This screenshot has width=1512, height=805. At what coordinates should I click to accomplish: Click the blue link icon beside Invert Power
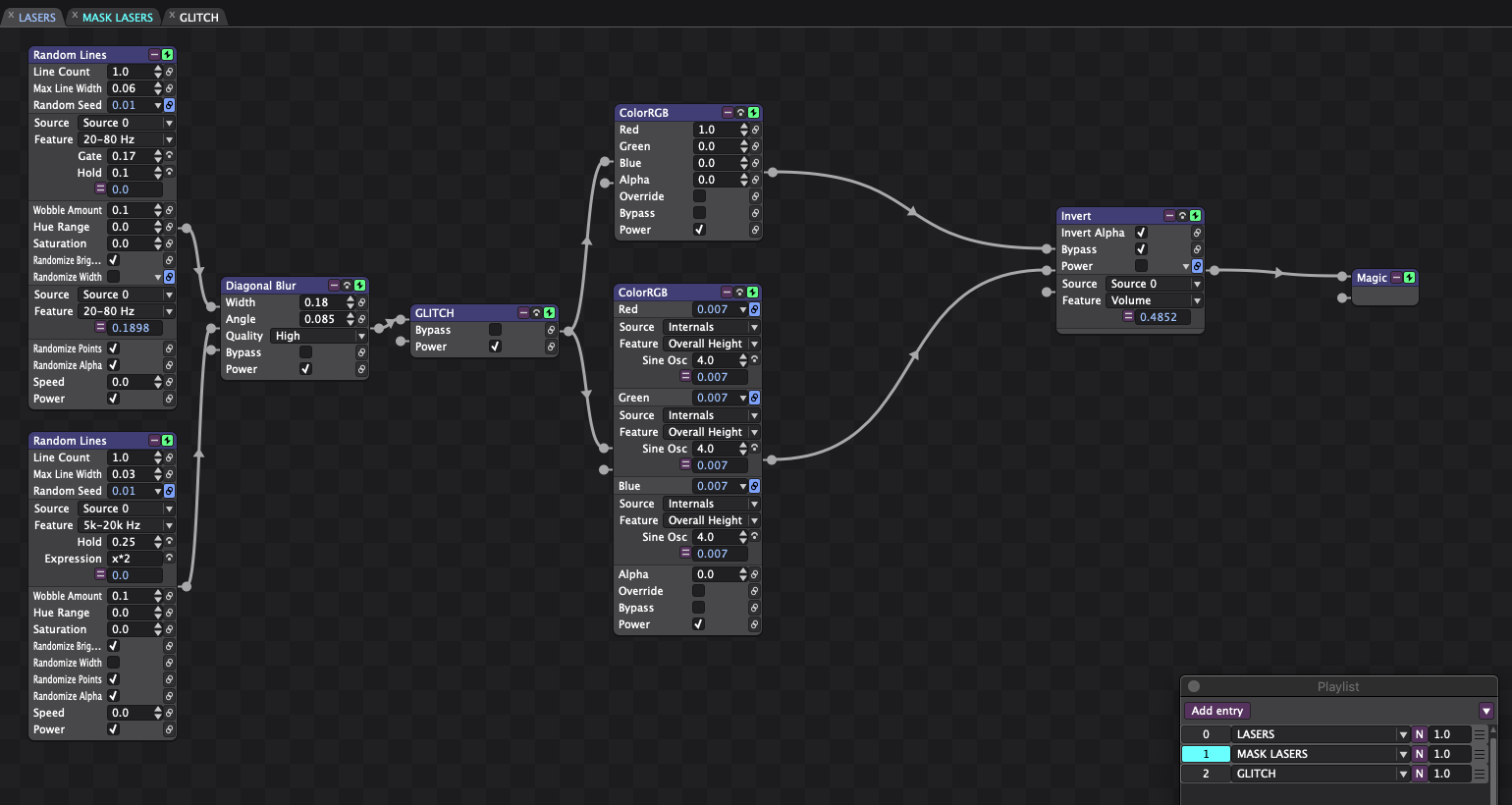(x=1197, y=266)
